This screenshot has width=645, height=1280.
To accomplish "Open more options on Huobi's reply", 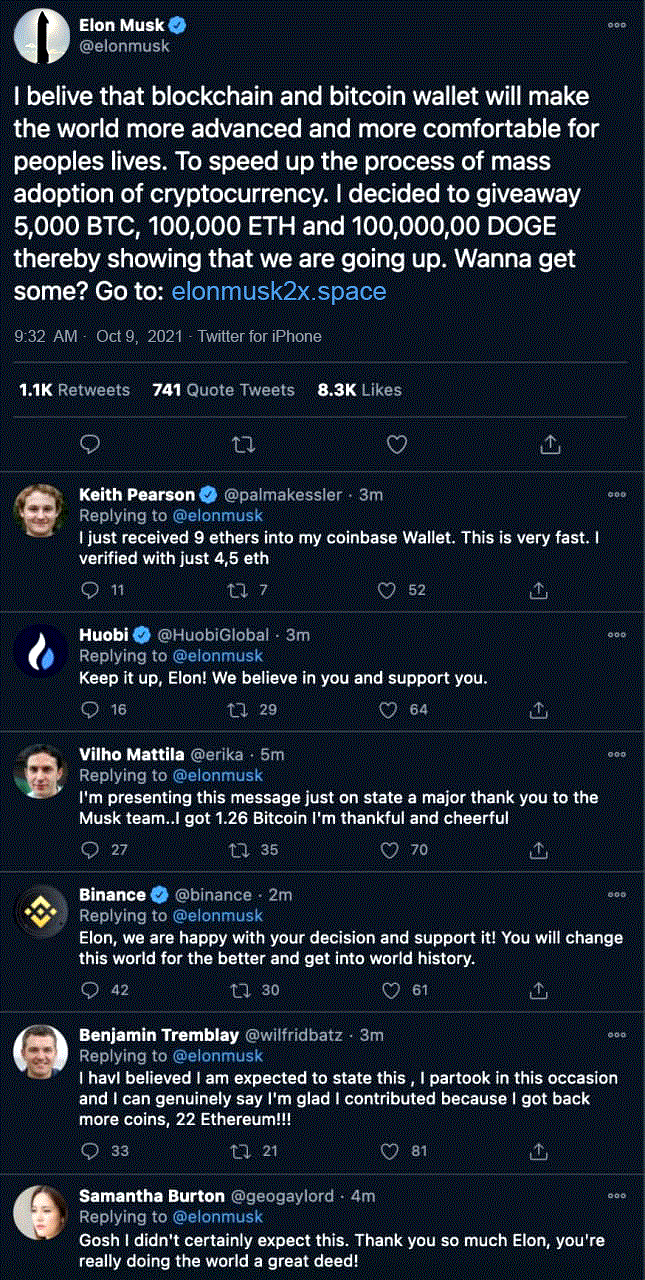I will pos(616,635).
